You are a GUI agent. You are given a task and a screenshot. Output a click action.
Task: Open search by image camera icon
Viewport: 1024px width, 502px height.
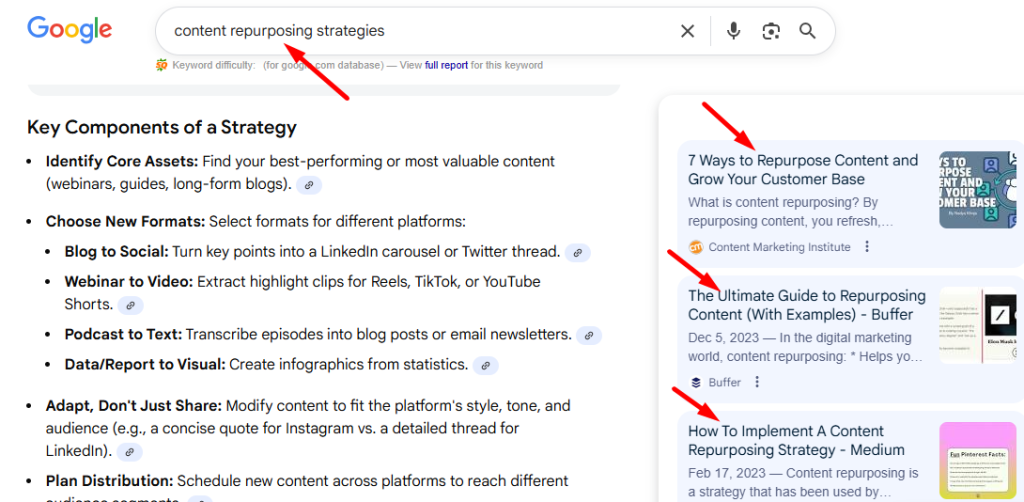coord(770,31)
